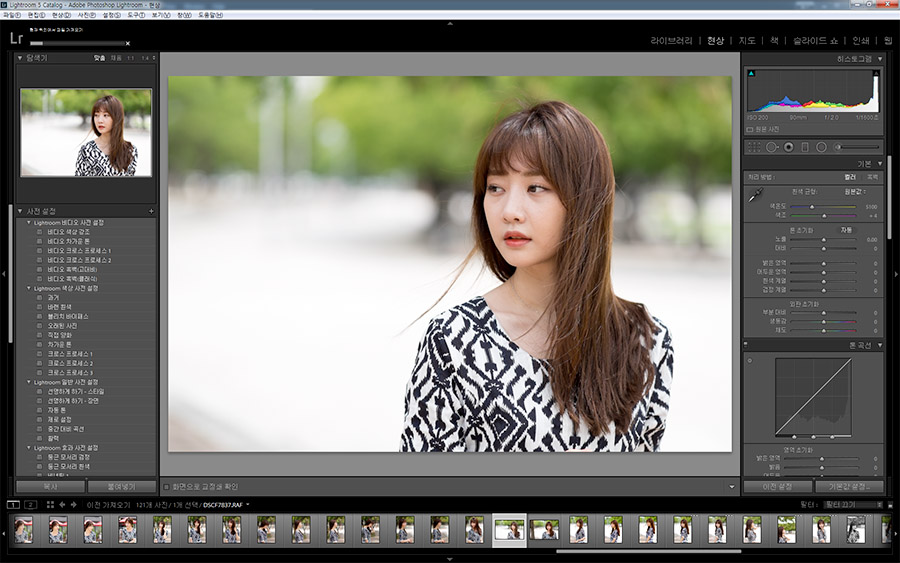Collapse the Presets panel
Viewport: 900px width, 563px height.
tap(20, 211)
